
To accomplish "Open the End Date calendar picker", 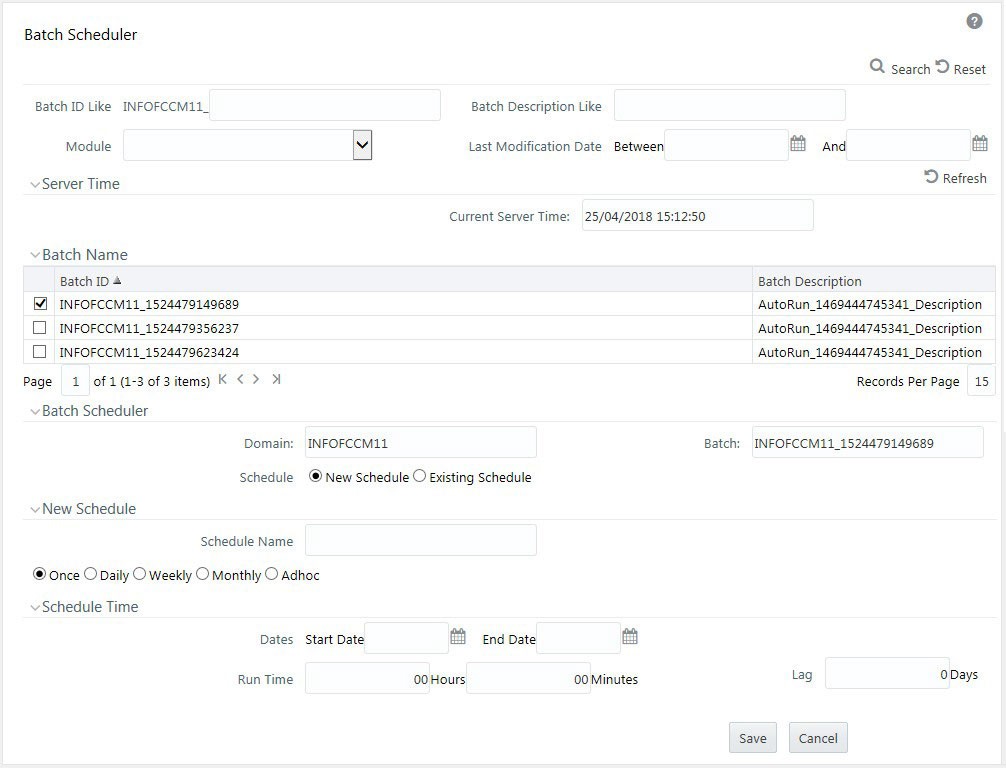I will pyautogui.click(x=630, y=636).
